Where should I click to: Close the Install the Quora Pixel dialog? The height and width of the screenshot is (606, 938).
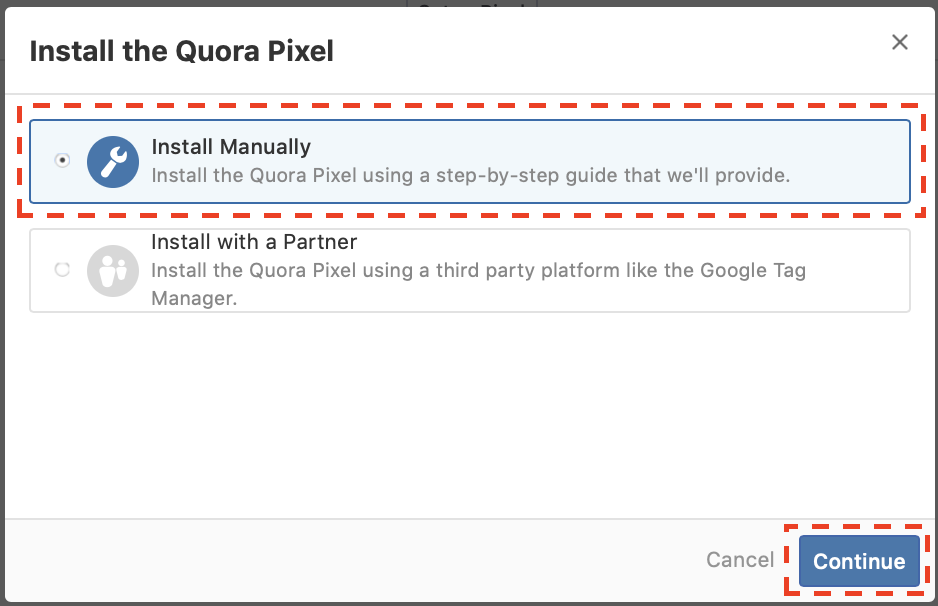900,42
